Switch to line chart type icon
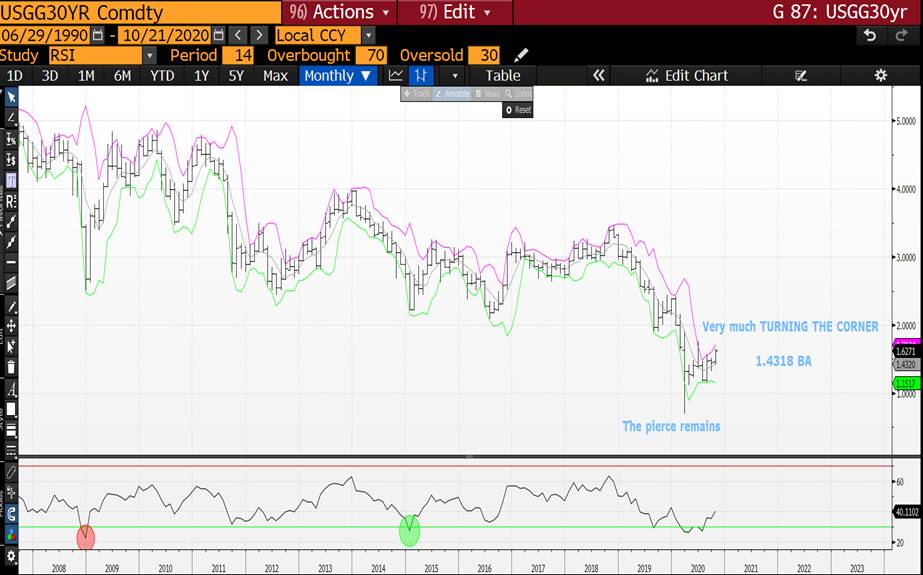The width and height of the screenshot is (923, 575). pyautogui.click(x=396, y=75)
